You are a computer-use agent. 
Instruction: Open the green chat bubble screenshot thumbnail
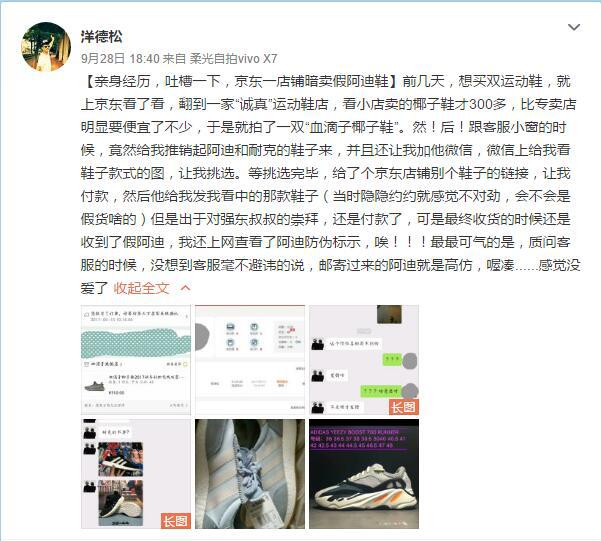pos(364,360)
